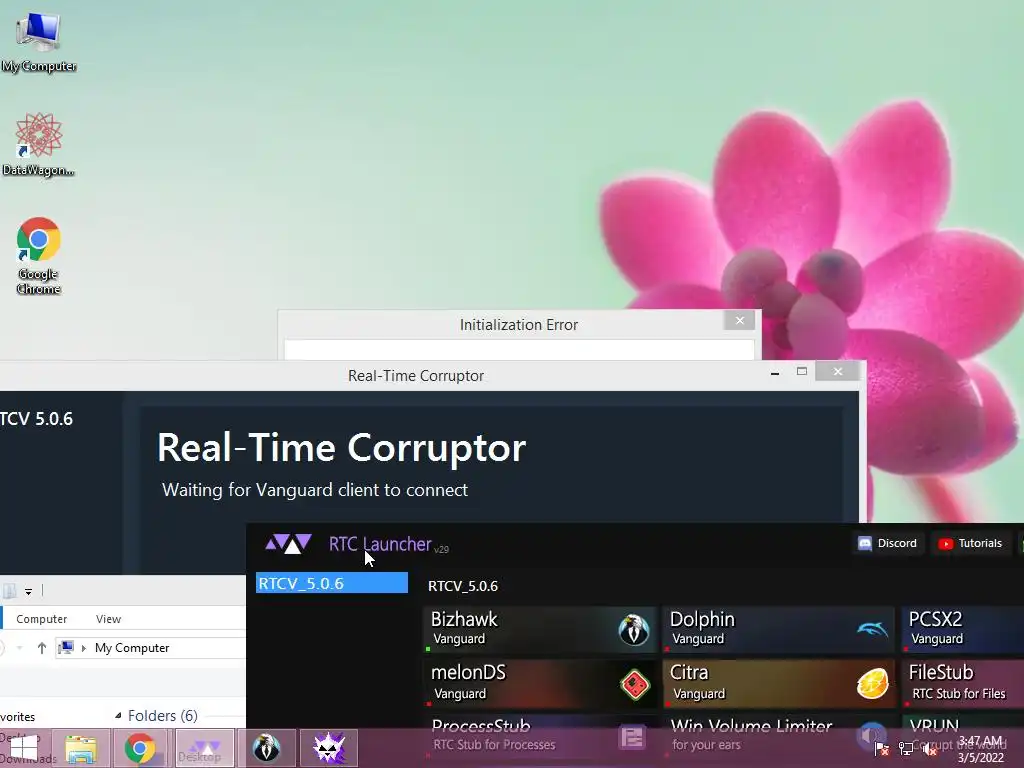The width and height of the screenshot is (1024, 768).
Task: Collapse the Folders (6) group
Action: coord(118,716)
